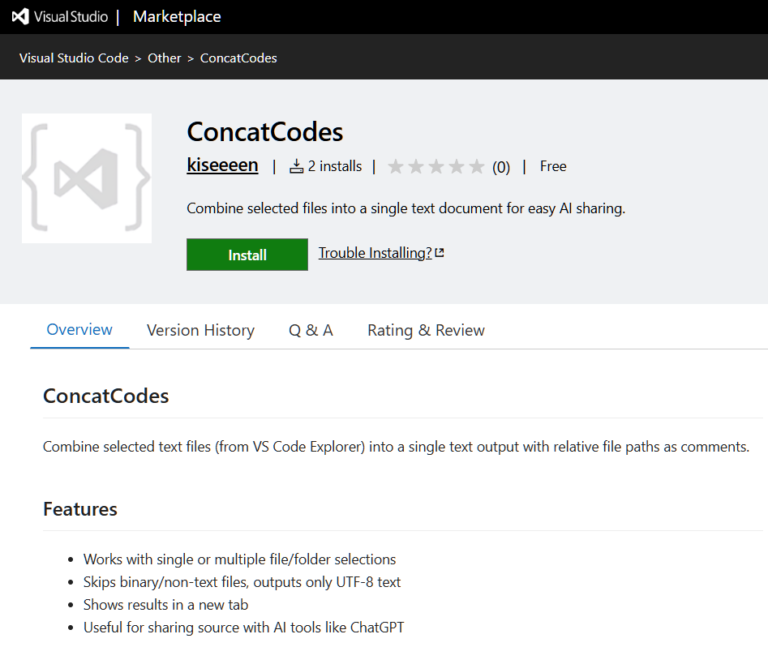Open the Q & A tab
768x647 pixels.
[311, 330]
